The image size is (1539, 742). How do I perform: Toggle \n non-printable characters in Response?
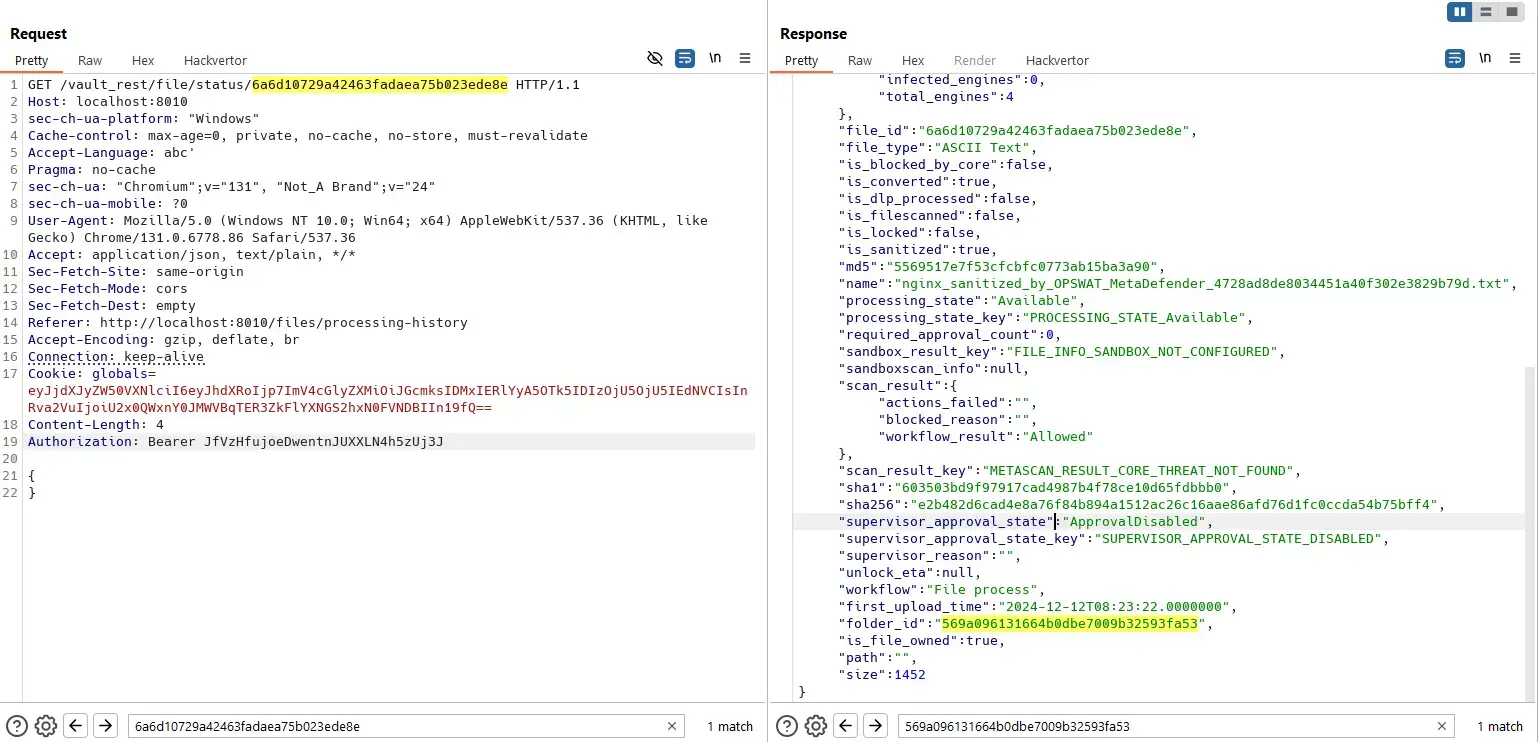[x=1485, y=59]
